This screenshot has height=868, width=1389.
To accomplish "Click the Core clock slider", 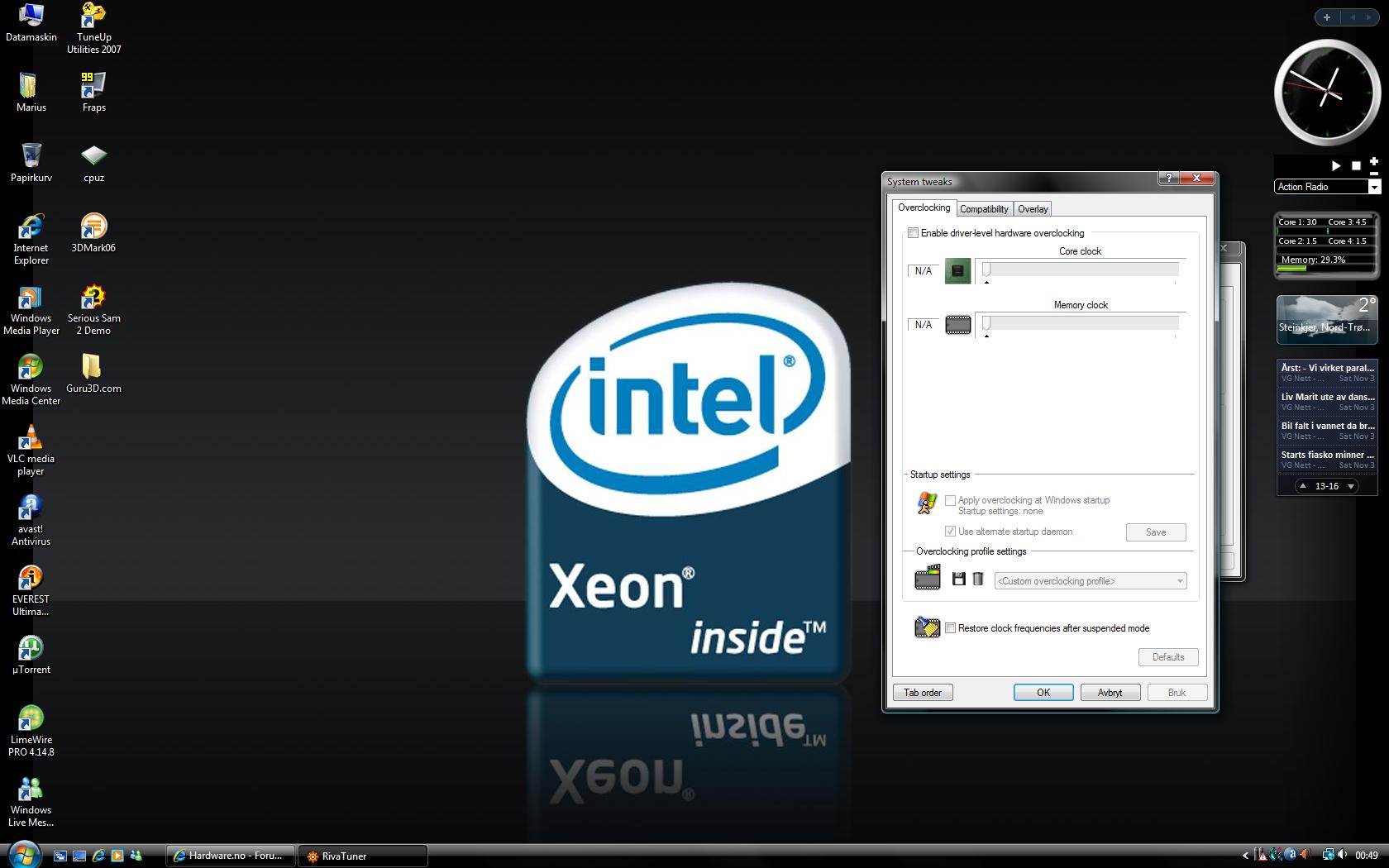I will tap(1080, 269).
